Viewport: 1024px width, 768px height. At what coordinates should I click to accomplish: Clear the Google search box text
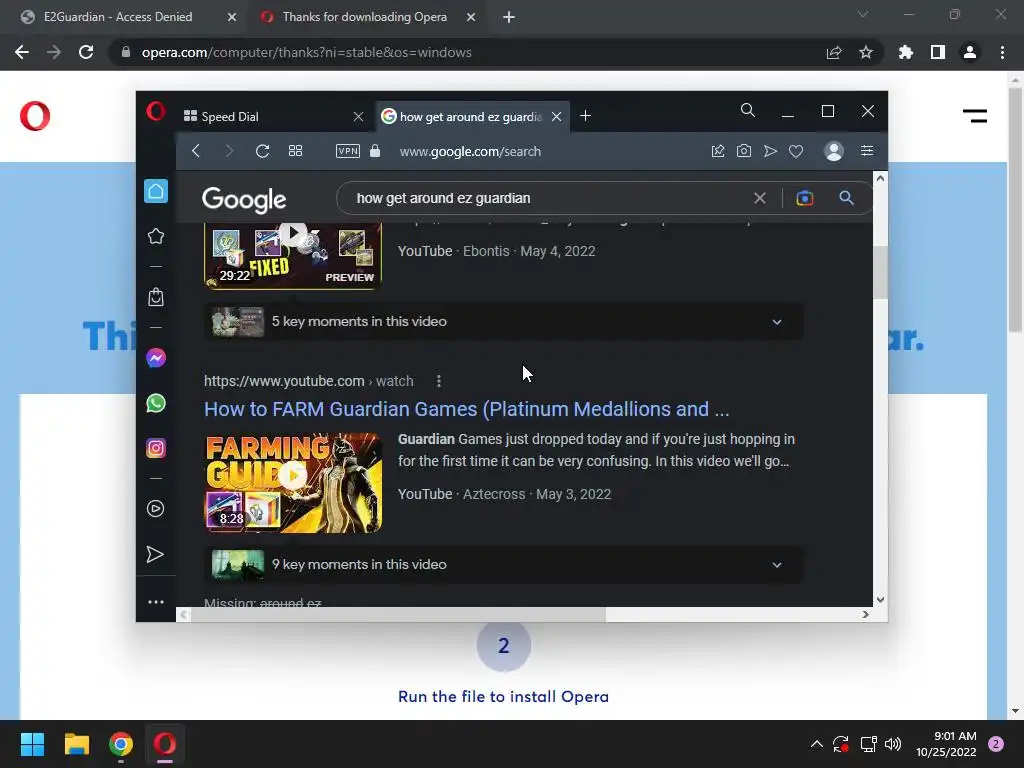point(760,198)
